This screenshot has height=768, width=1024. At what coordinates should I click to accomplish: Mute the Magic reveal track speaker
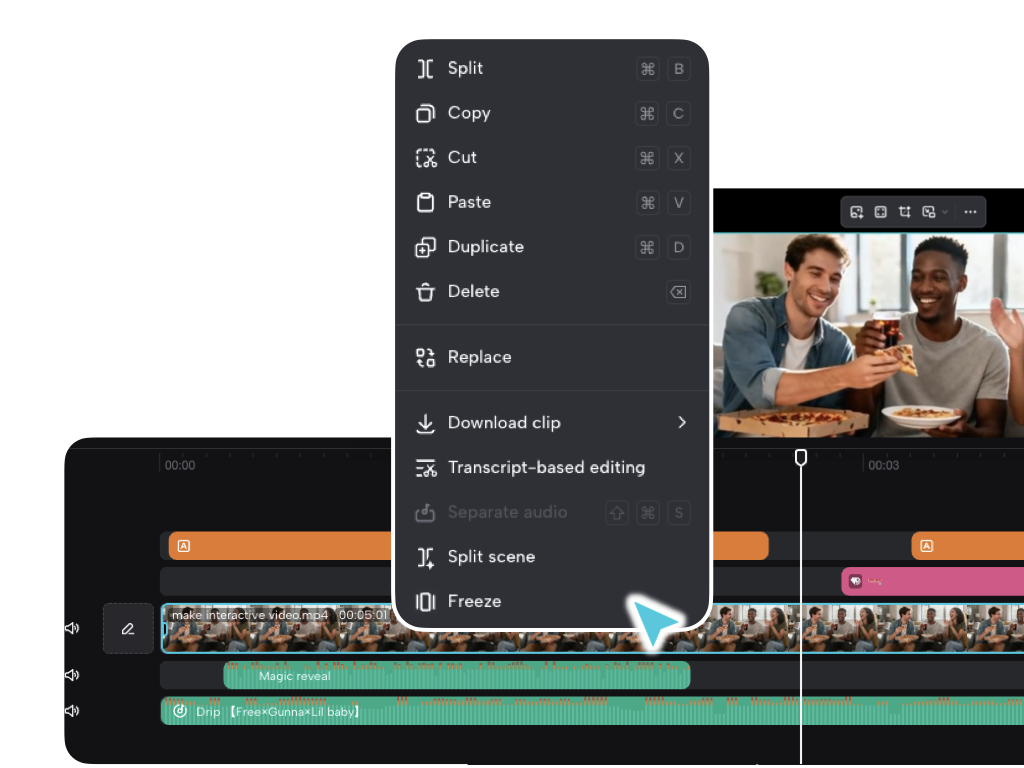pyautogui.click(x=71, y=675)
